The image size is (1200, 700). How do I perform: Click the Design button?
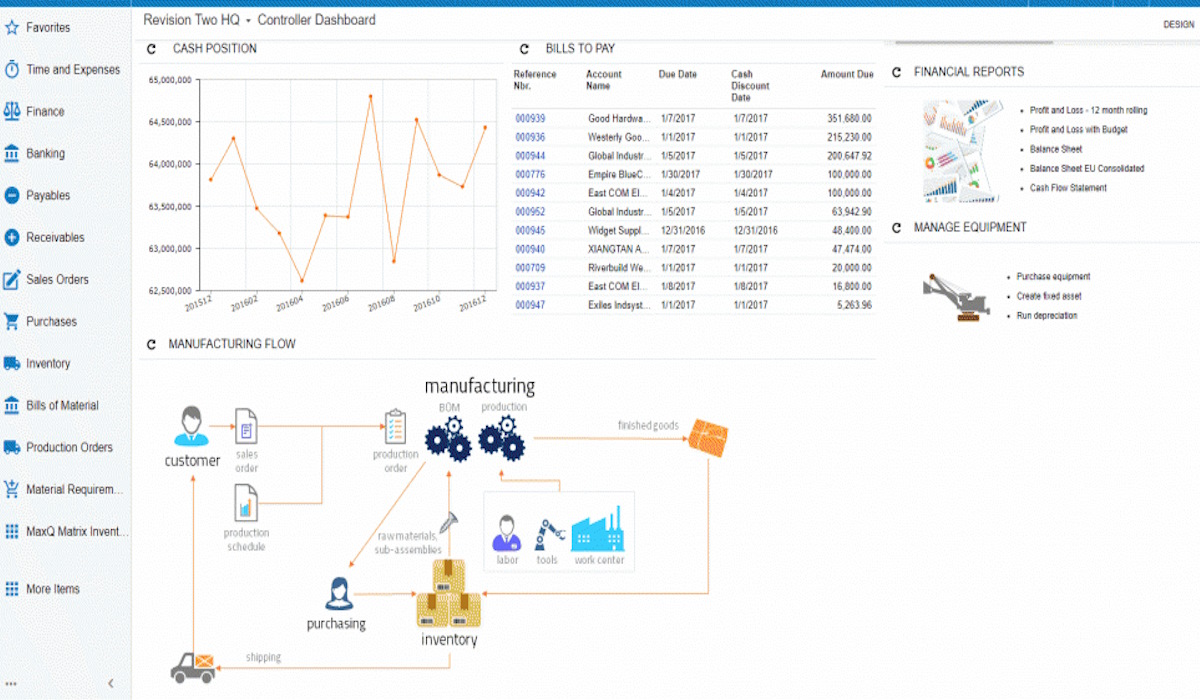(1178, 24)
